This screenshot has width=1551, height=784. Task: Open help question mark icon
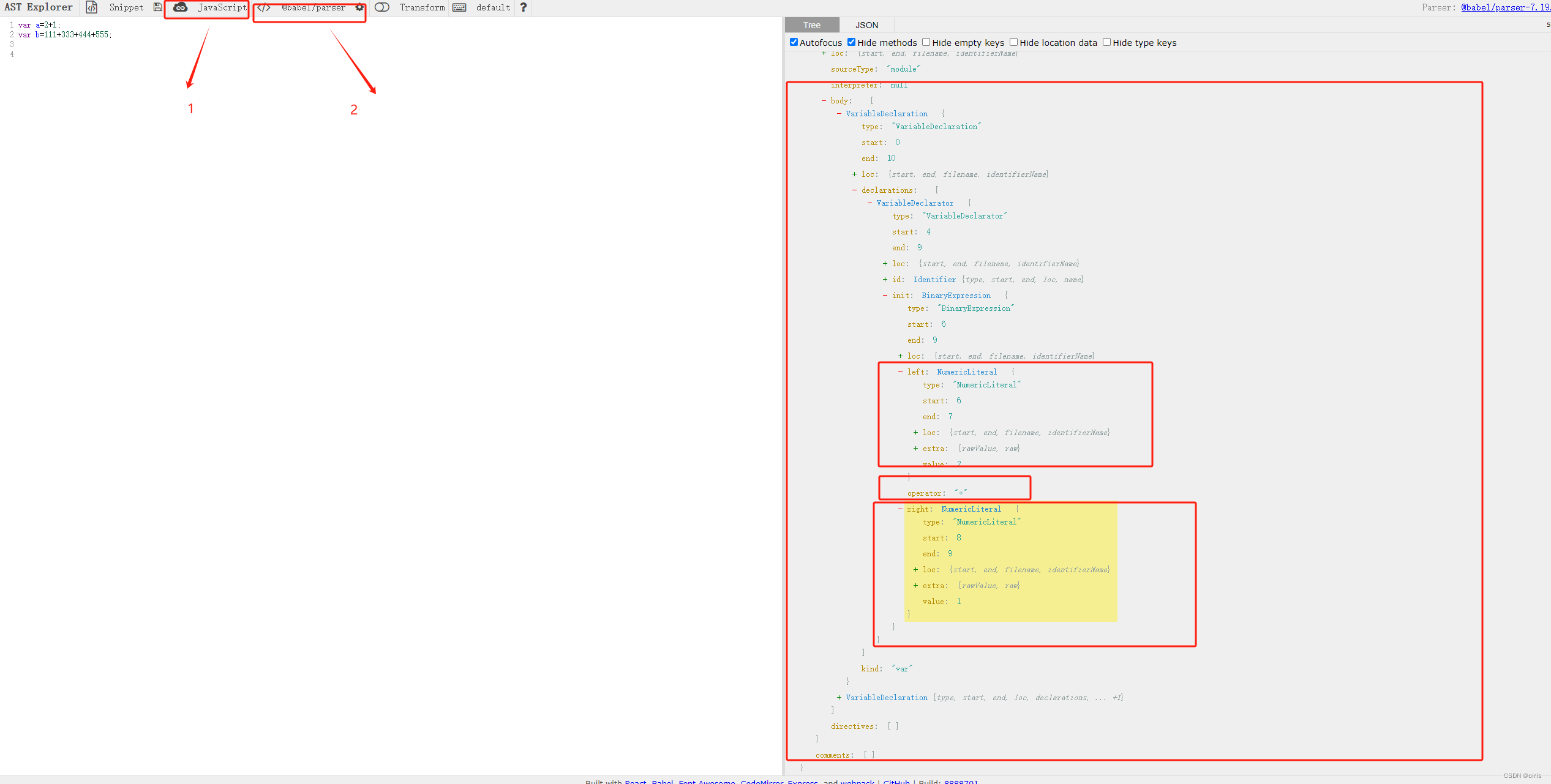point(523,7)
